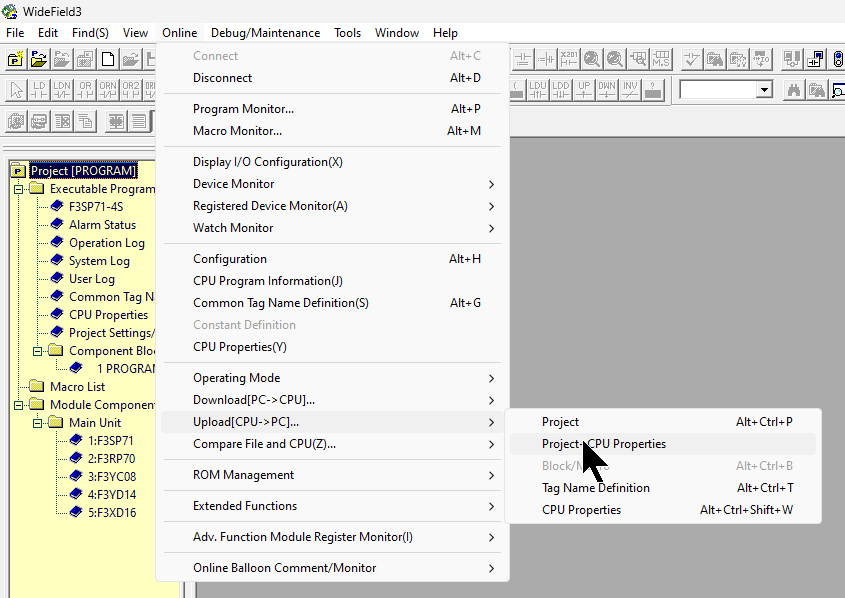Choose Tag Name Definition in Upload submenu
The width and height of the screenshot is (845, 598).
(x=663, y=488)
